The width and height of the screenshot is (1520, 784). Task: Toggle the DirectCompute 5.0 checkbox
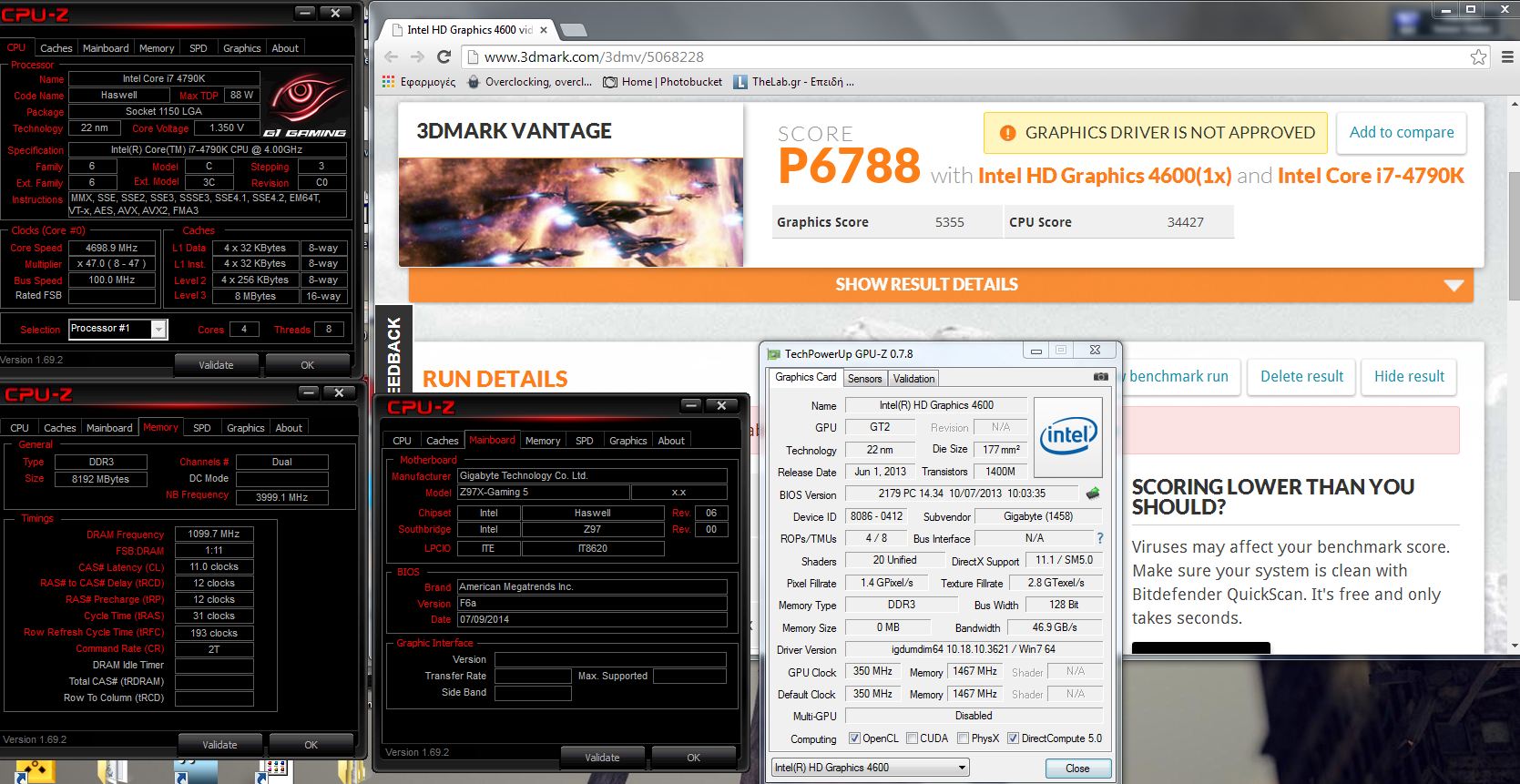[1013, 738]
